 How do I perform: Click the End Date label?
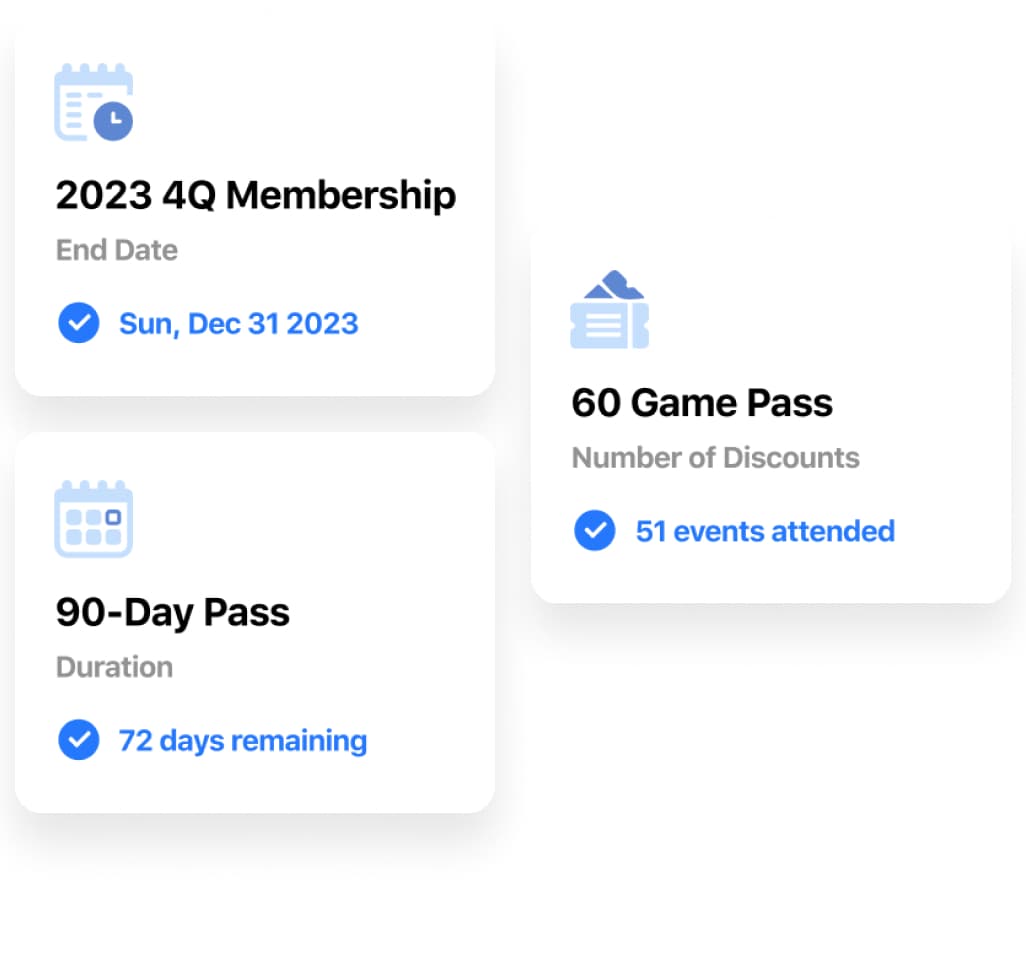click(117, 250)
